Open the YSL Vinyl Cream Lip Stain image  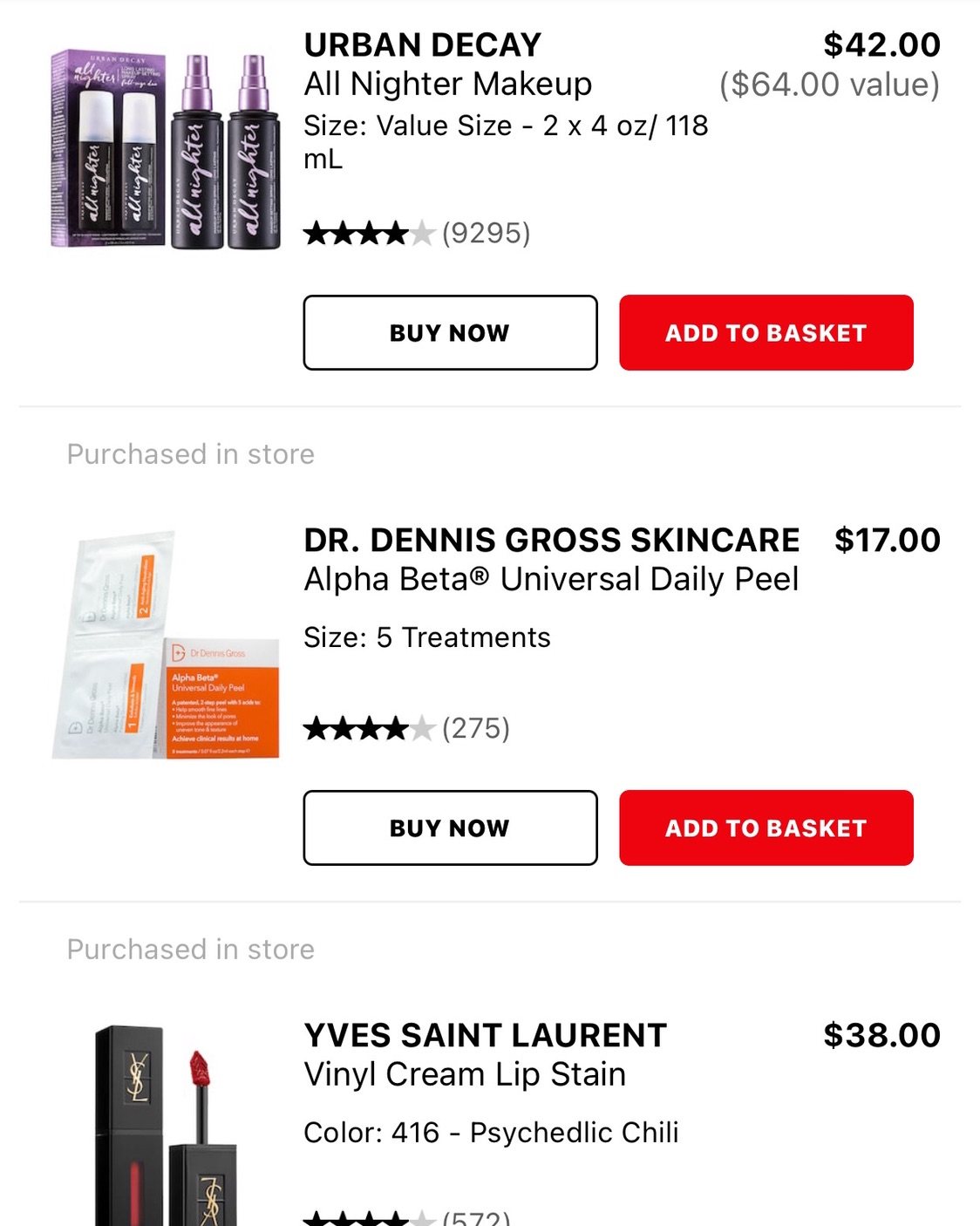click(166, 1125)
